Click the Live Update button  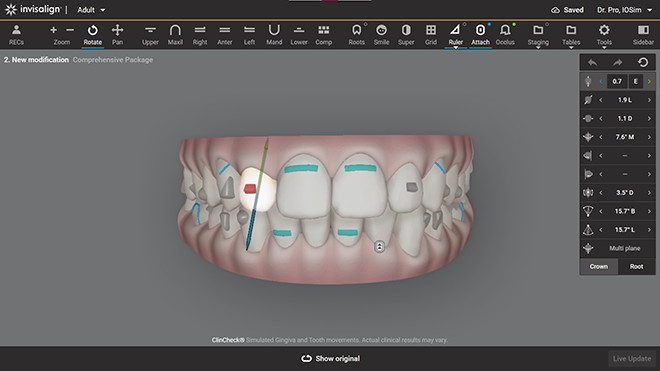(x=632, y=358)
